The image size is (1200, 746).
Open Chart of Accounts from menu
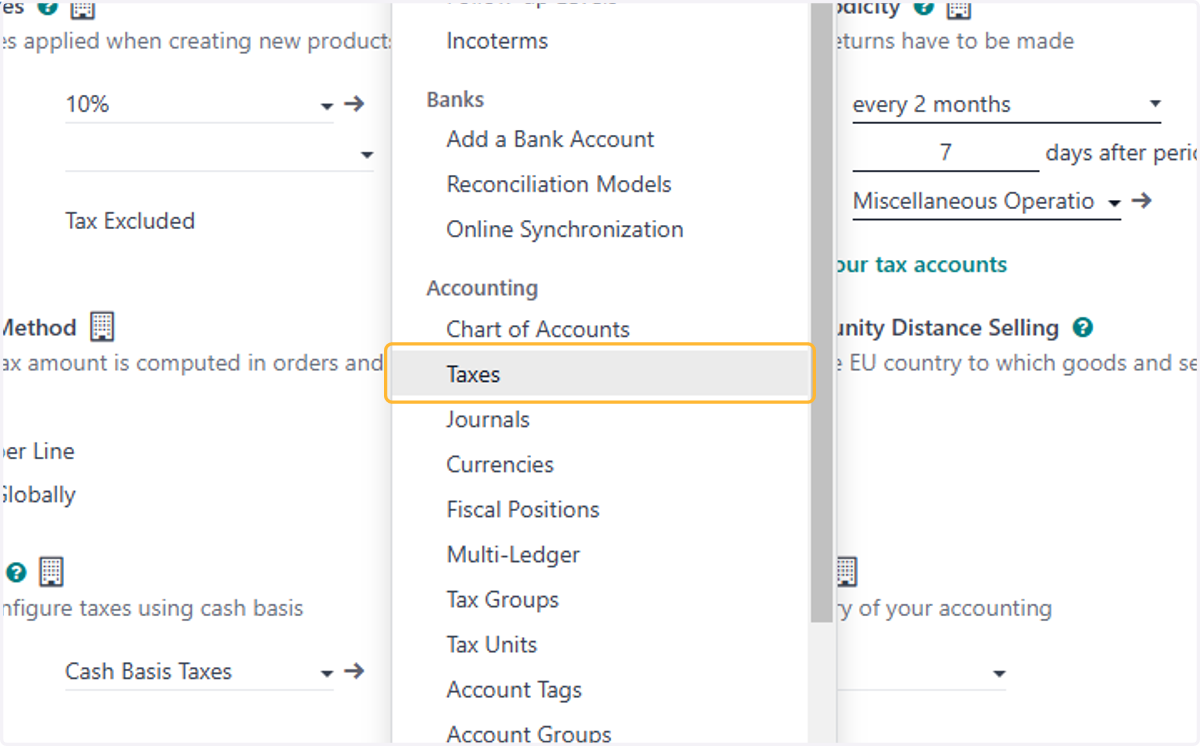tap(538, 329)
